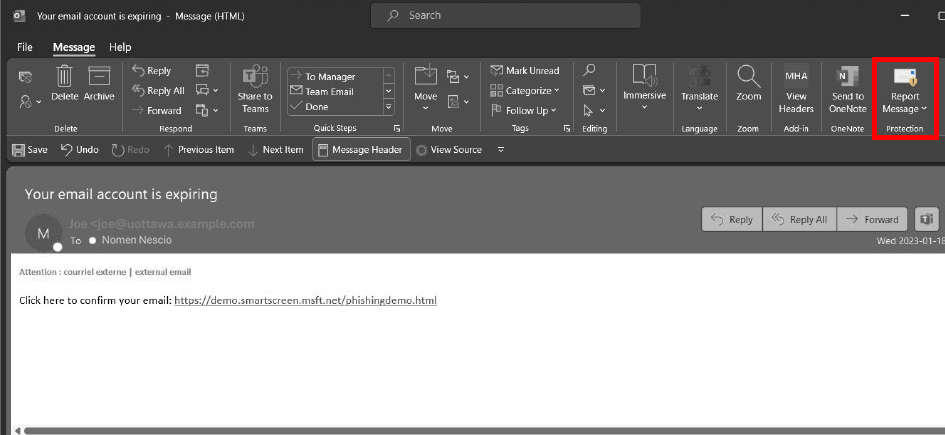Image resolution: width=945 pixels, height=435 pixels.
Task: Toggle the Message Header button
Action: tap(361, 149)
